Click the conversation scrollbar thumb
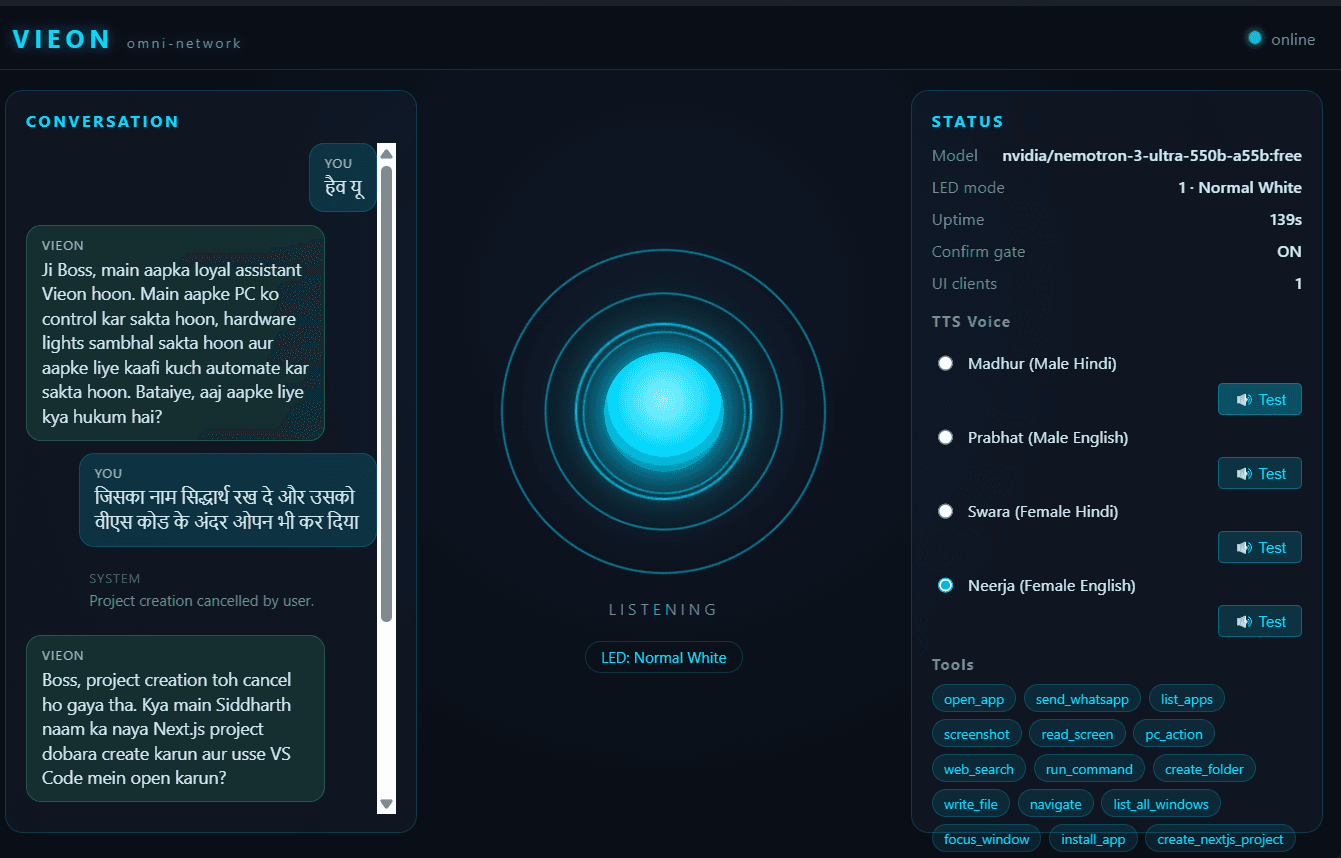 click(387, 393)
